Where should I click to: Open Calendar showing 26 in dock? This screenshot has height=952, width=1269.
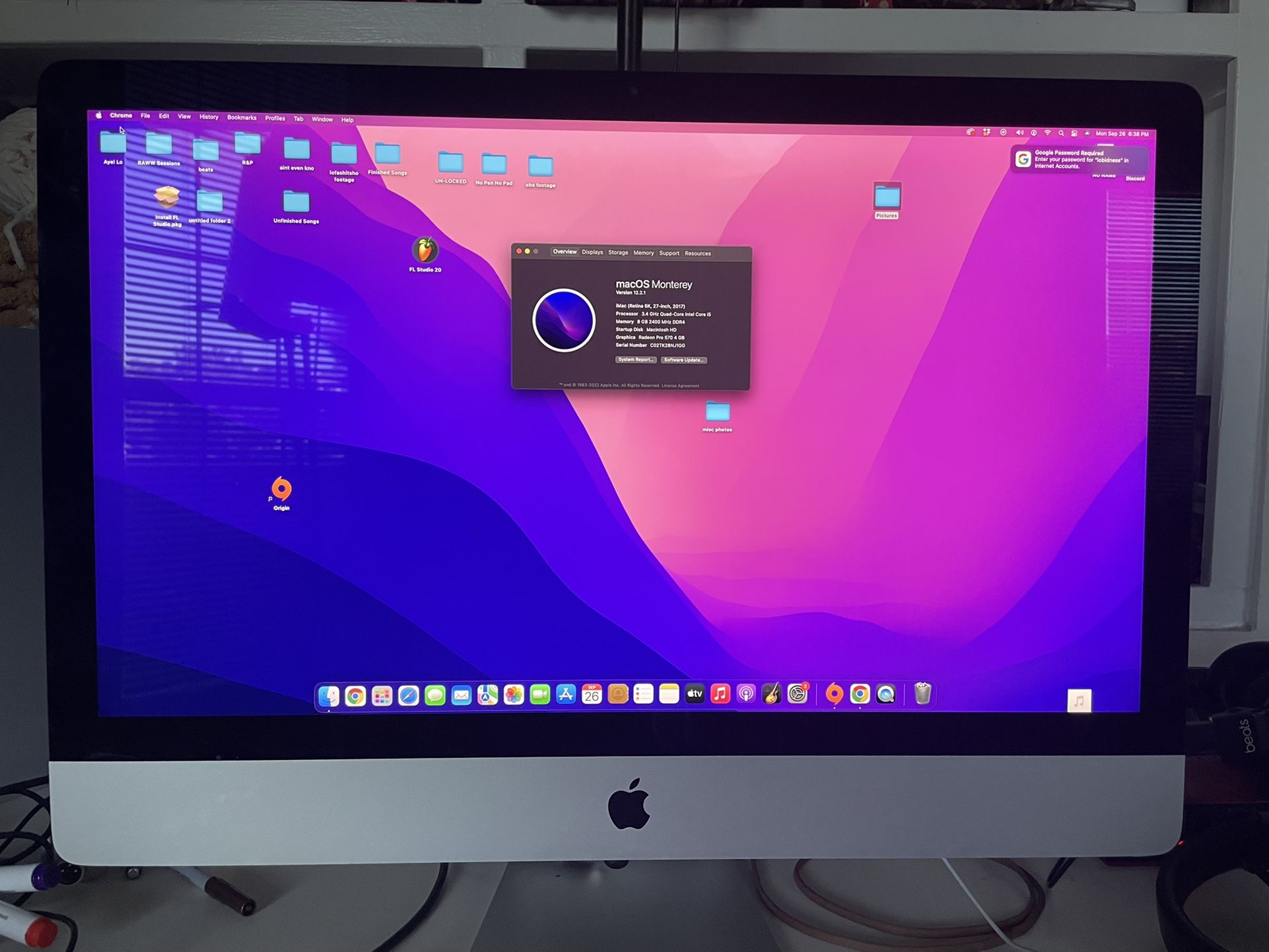point(592,695)
